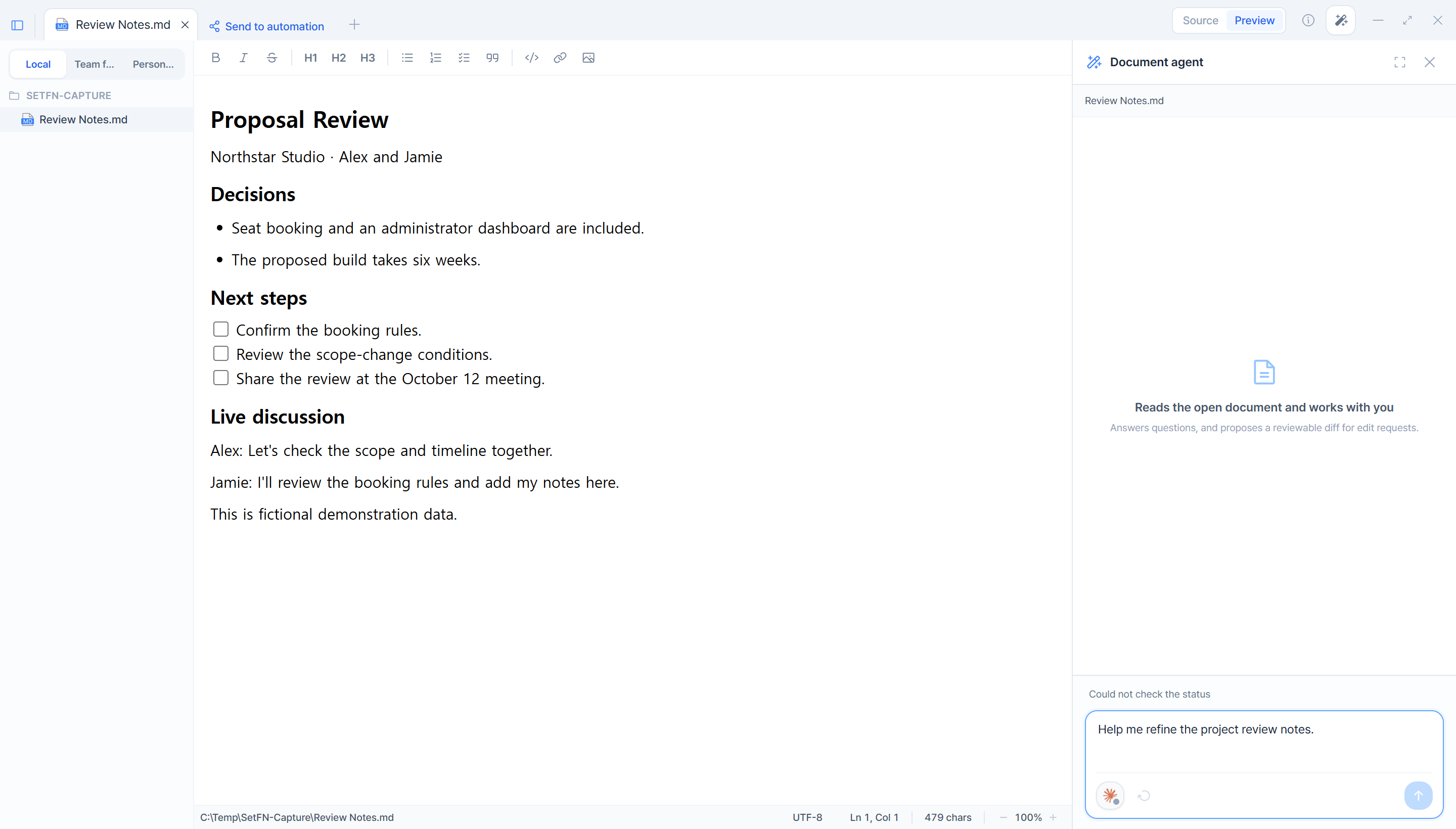Close the Review Notes.md tab

click(185, 24)
